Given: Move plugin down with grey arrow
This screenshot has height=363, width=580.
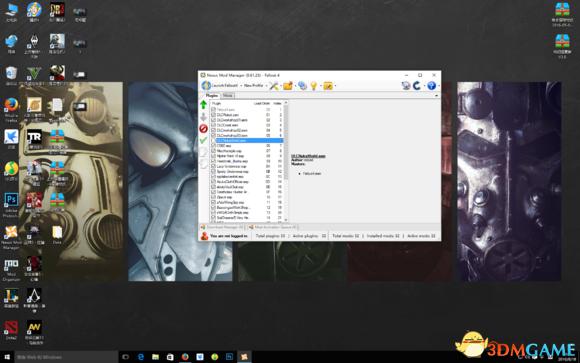Looking at the screenshot, I should tap(203, 117).
